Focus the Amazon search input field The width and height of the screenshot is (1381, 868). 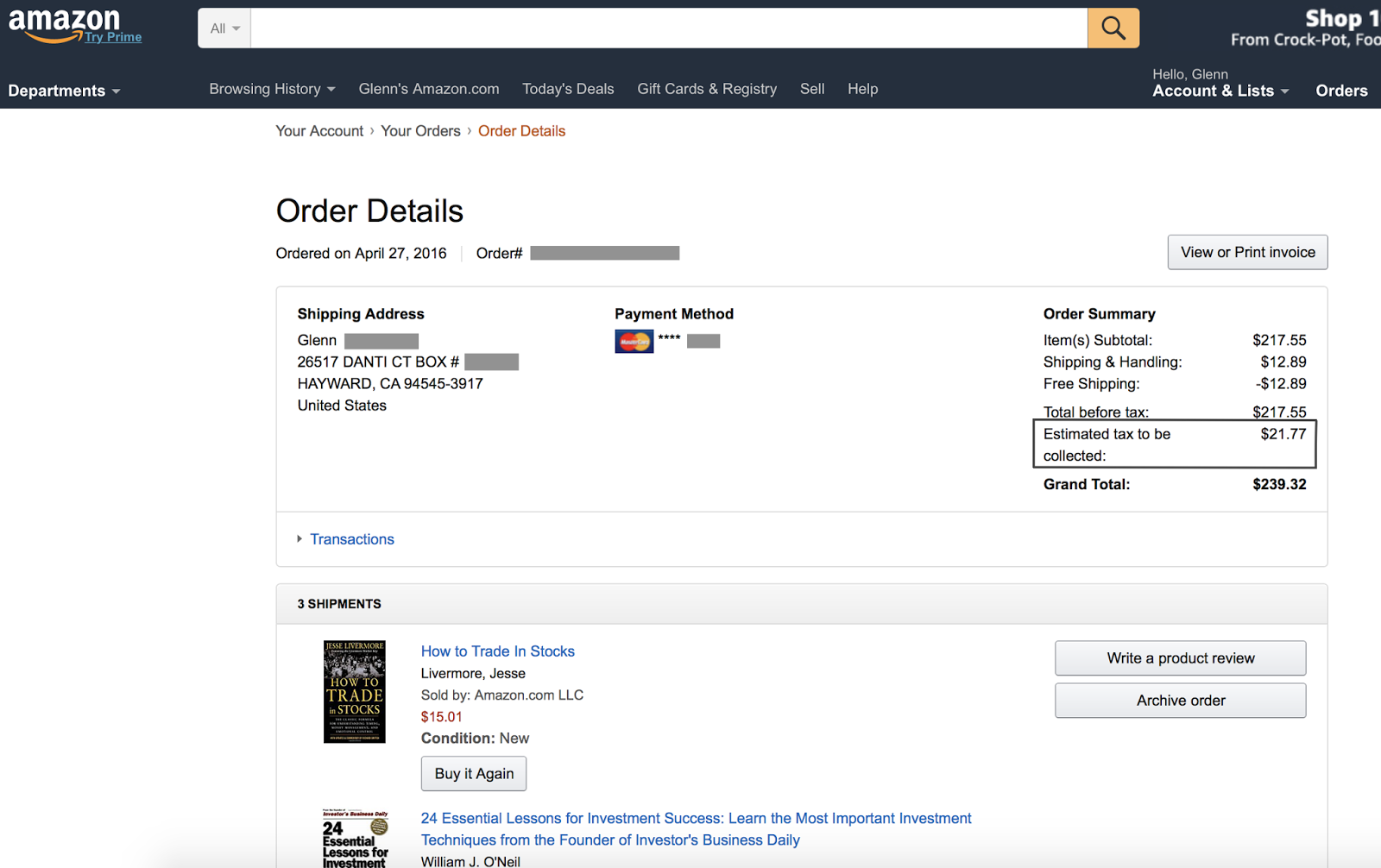point(669,28)
